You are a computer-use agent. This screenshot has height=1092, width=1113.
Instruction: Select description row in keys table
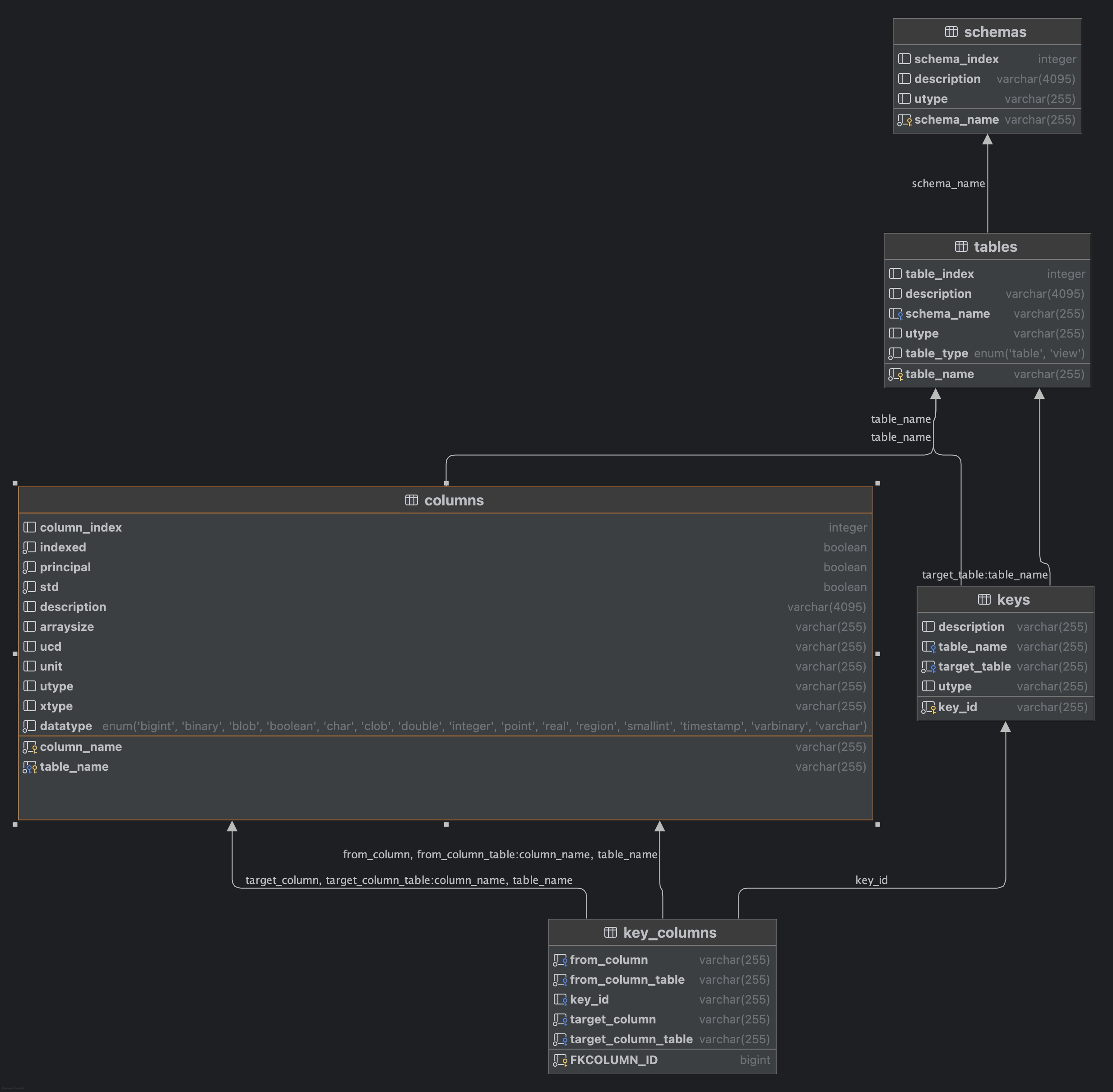pos(1005,627)
